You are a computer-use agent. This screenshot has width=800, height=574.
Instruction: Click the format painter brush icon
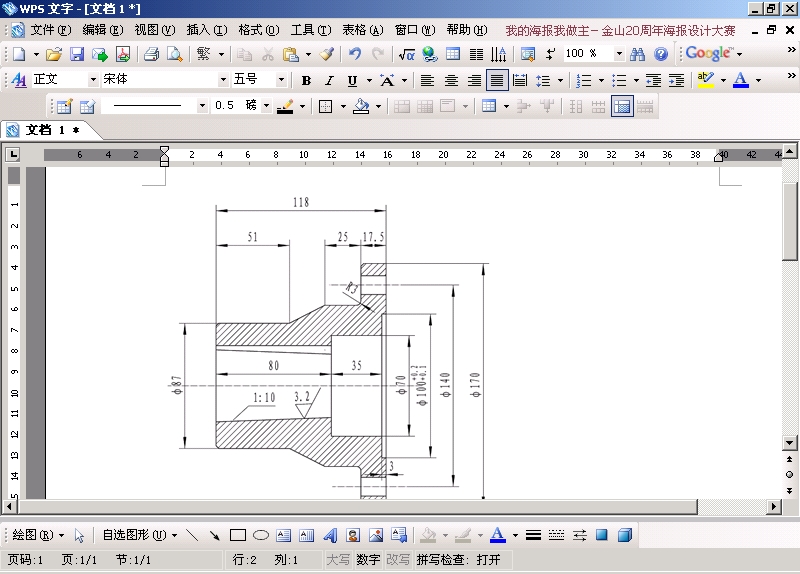point(327,54)
